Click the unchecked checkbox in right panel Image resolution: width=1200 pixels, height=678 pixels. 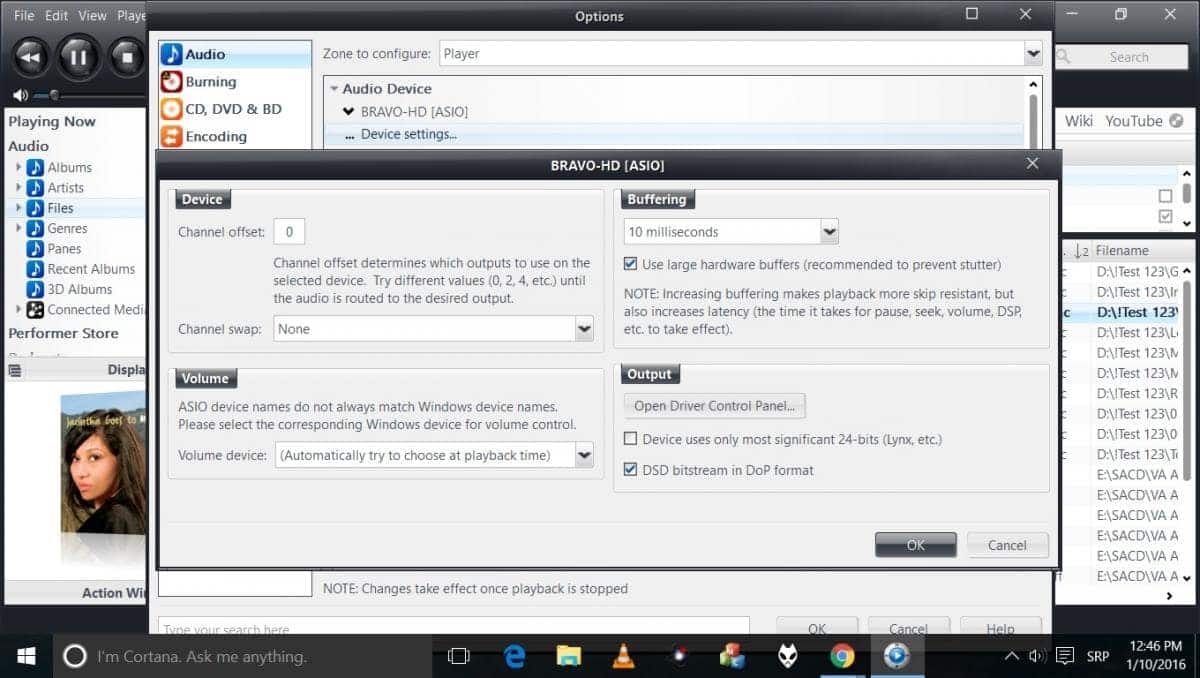point(1165,196)
